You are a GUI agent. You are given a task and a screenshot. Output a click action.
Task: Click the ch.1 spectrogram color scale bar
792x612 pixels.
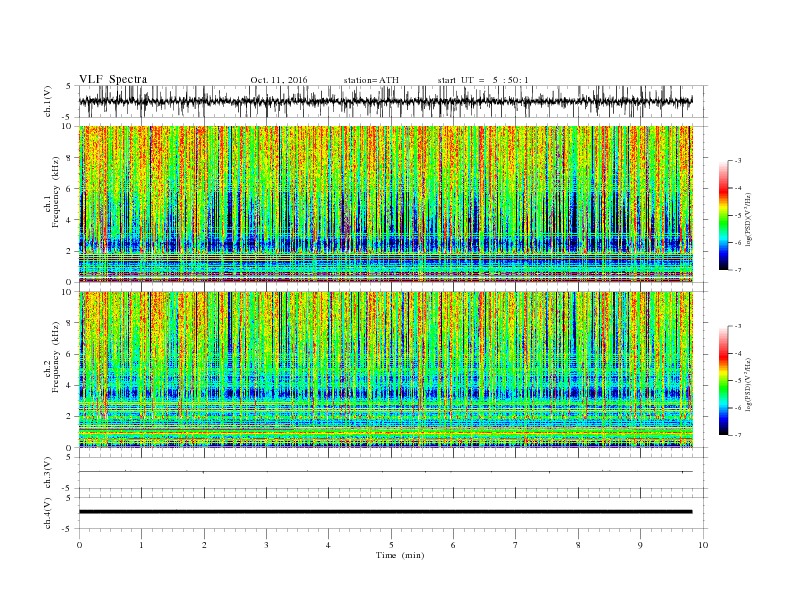723,215
